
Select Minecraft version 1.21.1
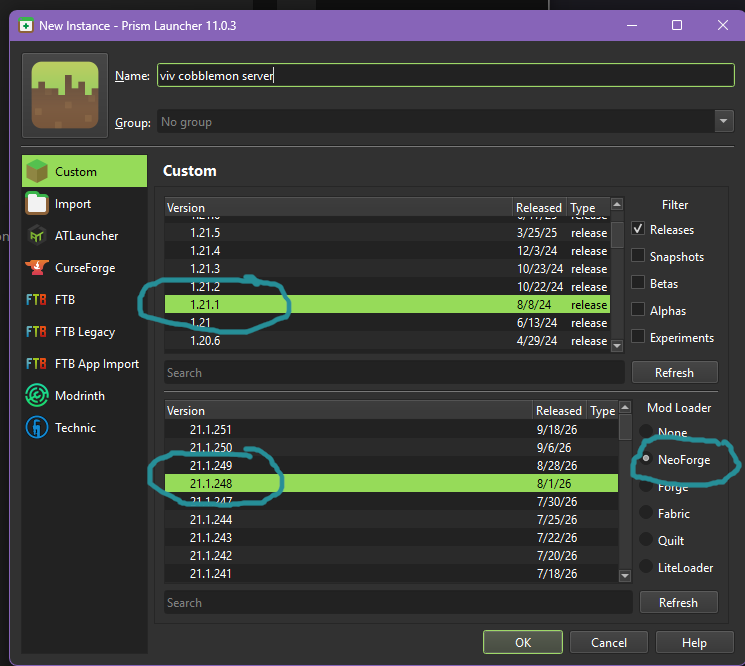387,304
